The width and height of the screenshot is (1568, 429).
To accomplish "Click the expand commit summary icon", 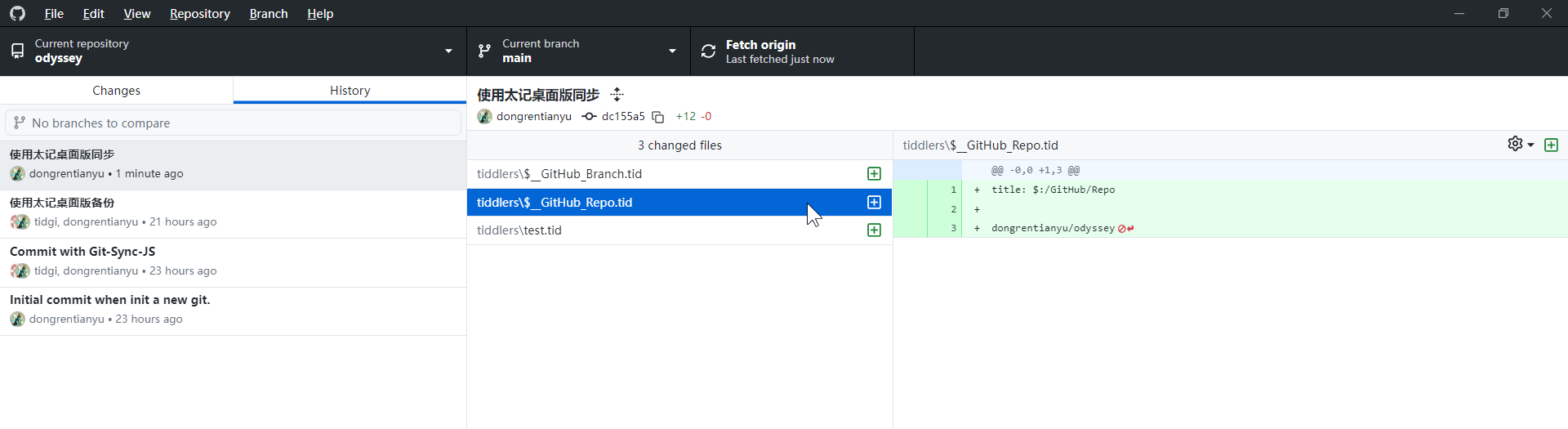I will pyautogui.click(x=617, y=95).
